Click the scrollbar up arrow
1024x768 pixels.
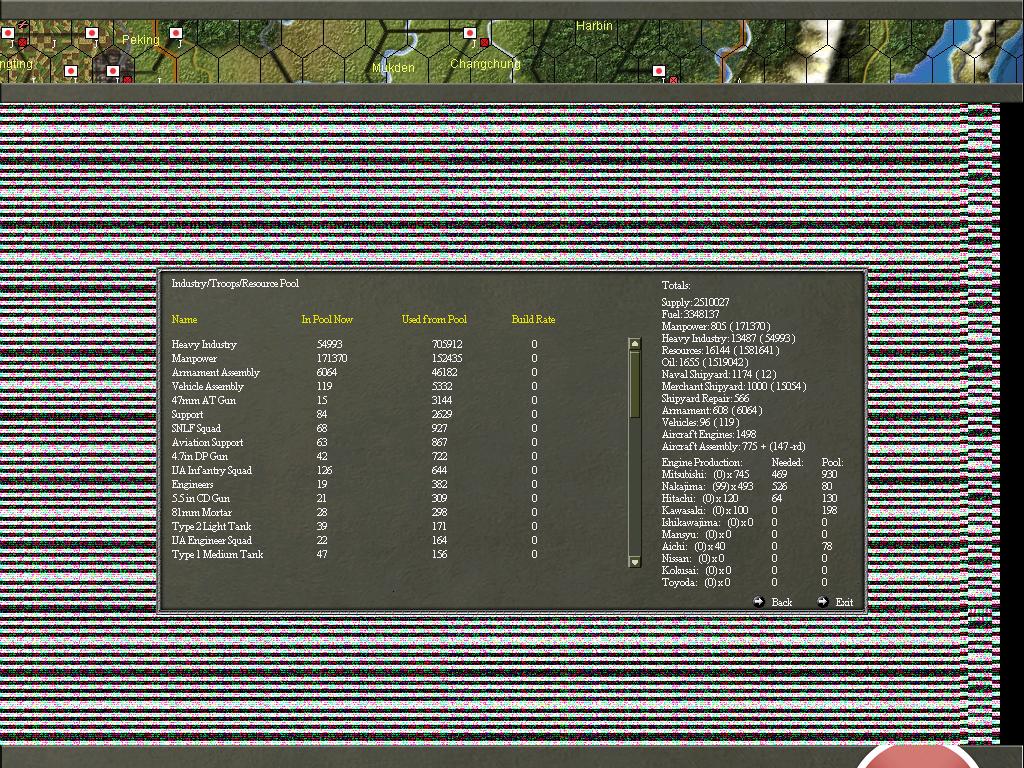coord(635,343)
